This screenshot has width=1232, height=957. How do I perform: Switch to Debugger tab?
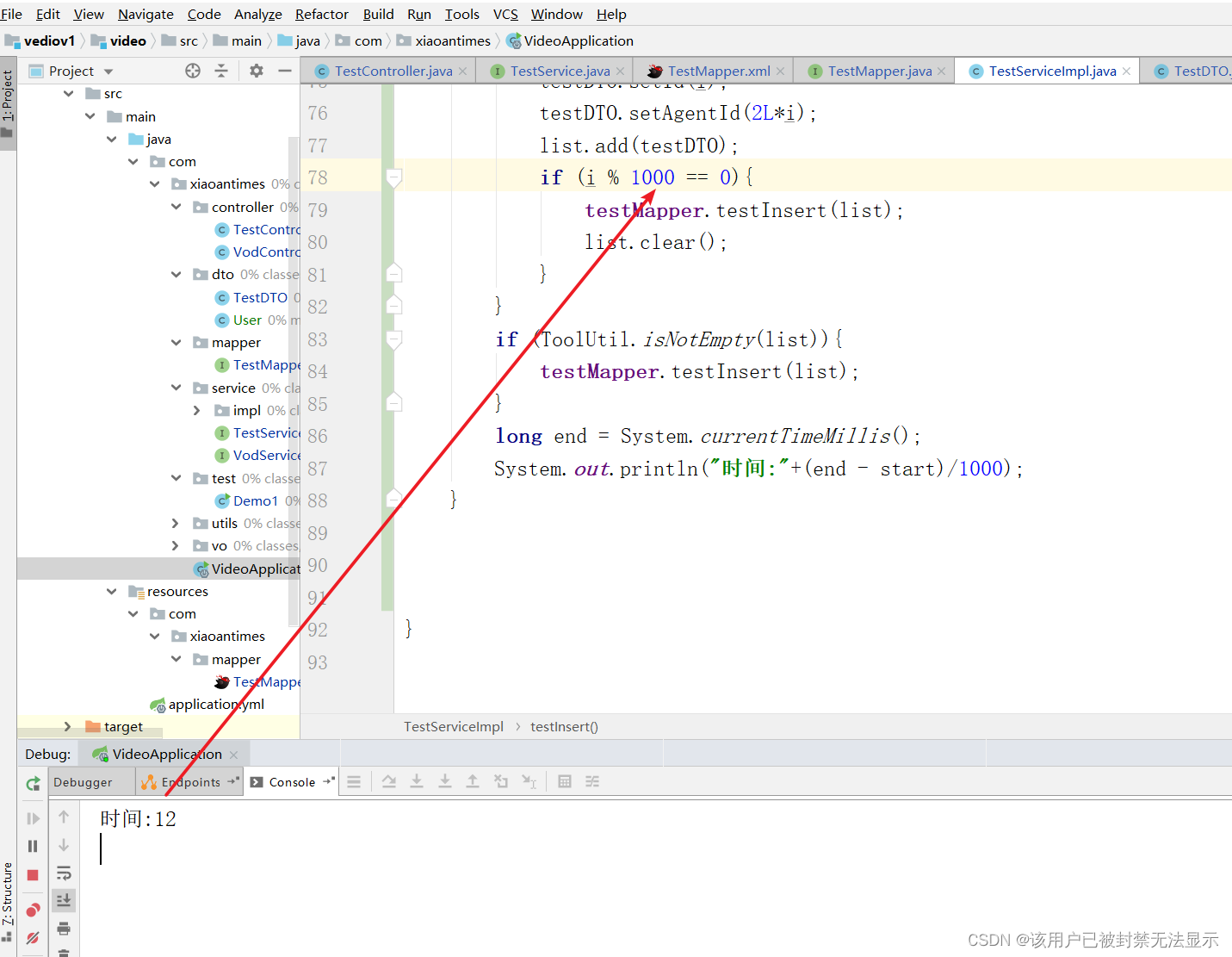[x=84, y=782]
